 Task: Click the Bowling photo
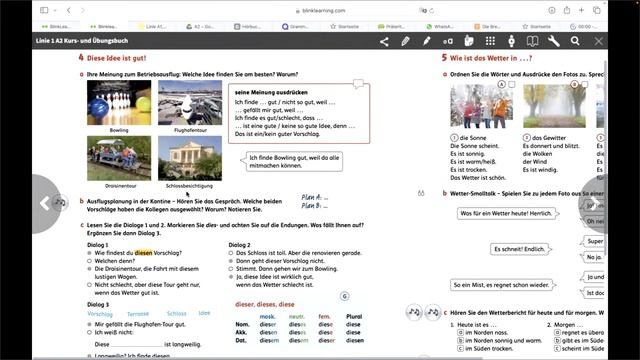pyautogui.click(x=119, y=102)
